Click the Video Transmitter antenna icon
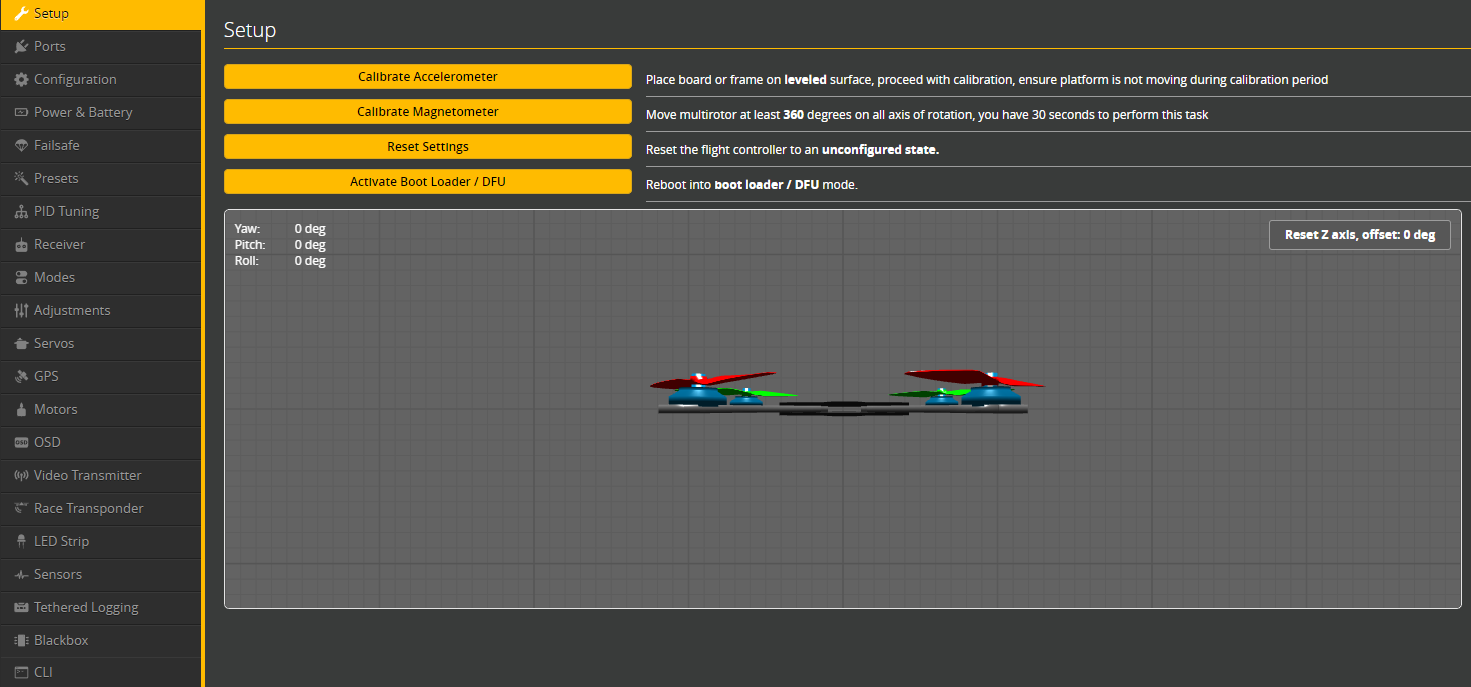 [21, 476]
